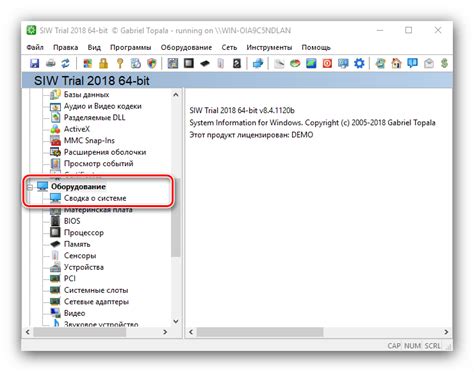The width and height of the screenshot is (474, 372).
Task: Select the Память tree item
Action: click(x=77, y=244)
